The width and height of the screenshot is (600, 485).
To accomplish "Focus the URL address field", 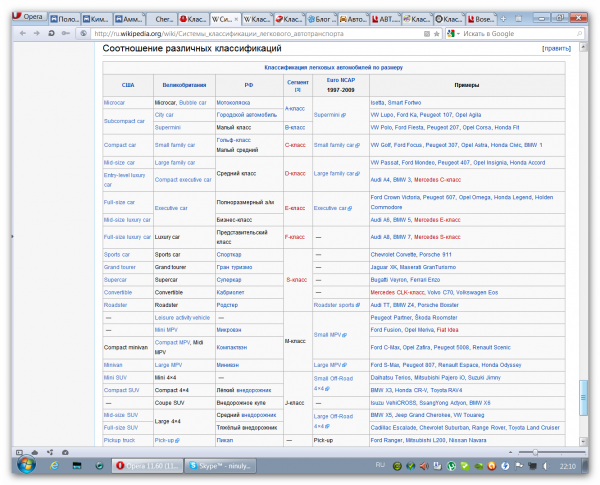I will pos(256,34).
